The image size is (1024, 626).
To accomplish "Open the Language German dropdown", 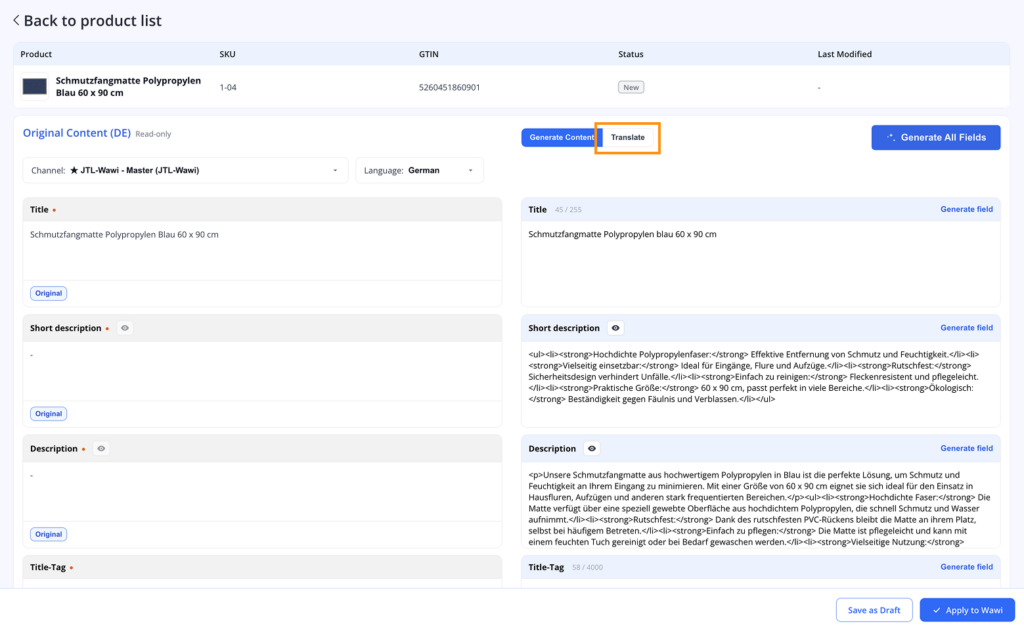I will (x=419, y=170).
